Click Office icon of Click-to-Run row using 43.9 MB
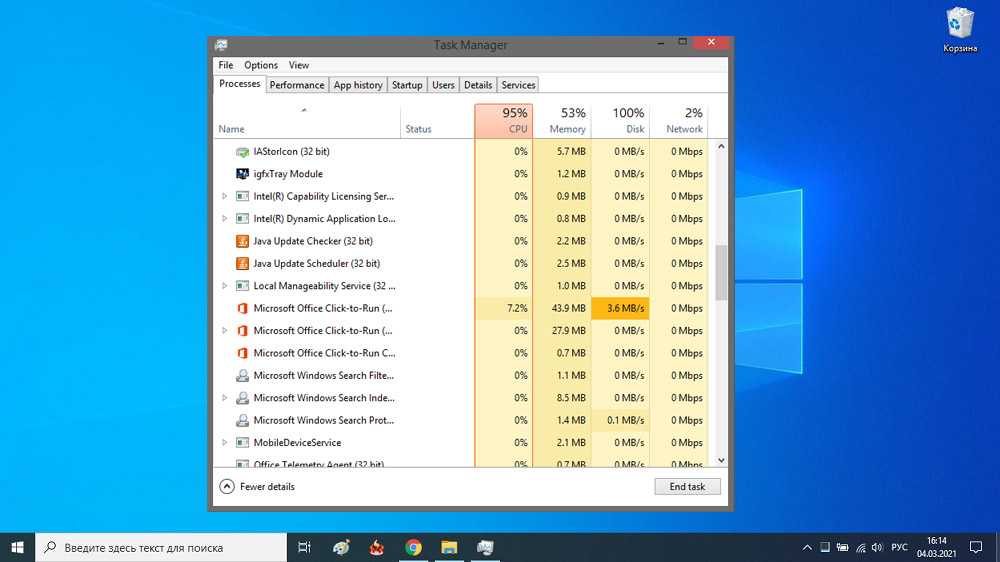Screen dimensions: 1000x562 click(x=242, y=308)
